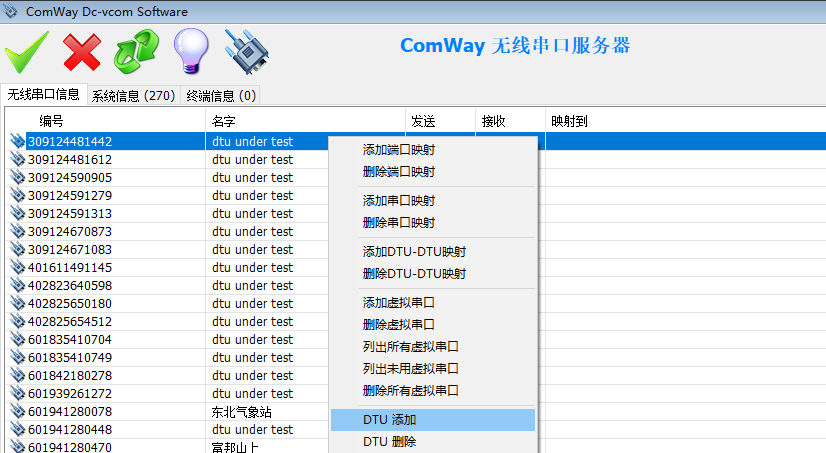Select device number 601835410704
The width and height of the screenshot is (826, 453).
point(70,339)
